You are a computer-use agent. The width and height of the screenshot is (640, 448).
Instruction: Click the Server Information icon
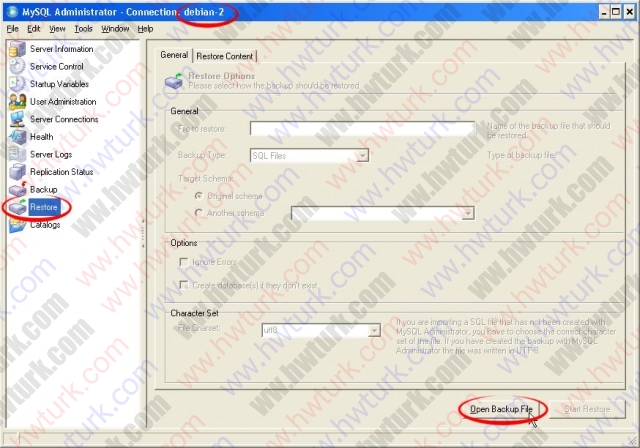[17, 49]
